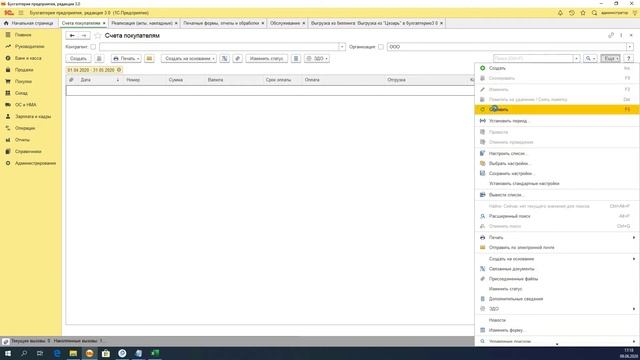Open the Справочники sidebar section
This screenshot has width=640, height=360.
click(28, 151)
